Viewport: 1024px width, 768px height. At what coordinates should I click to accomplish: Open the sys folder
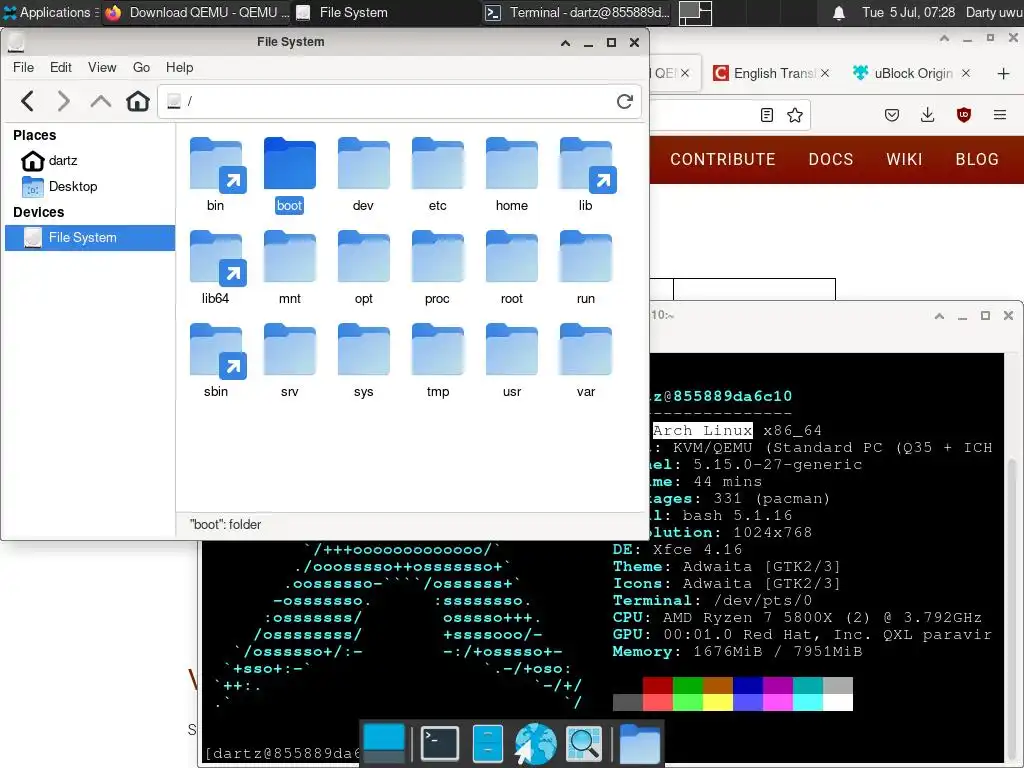(364, 361)
